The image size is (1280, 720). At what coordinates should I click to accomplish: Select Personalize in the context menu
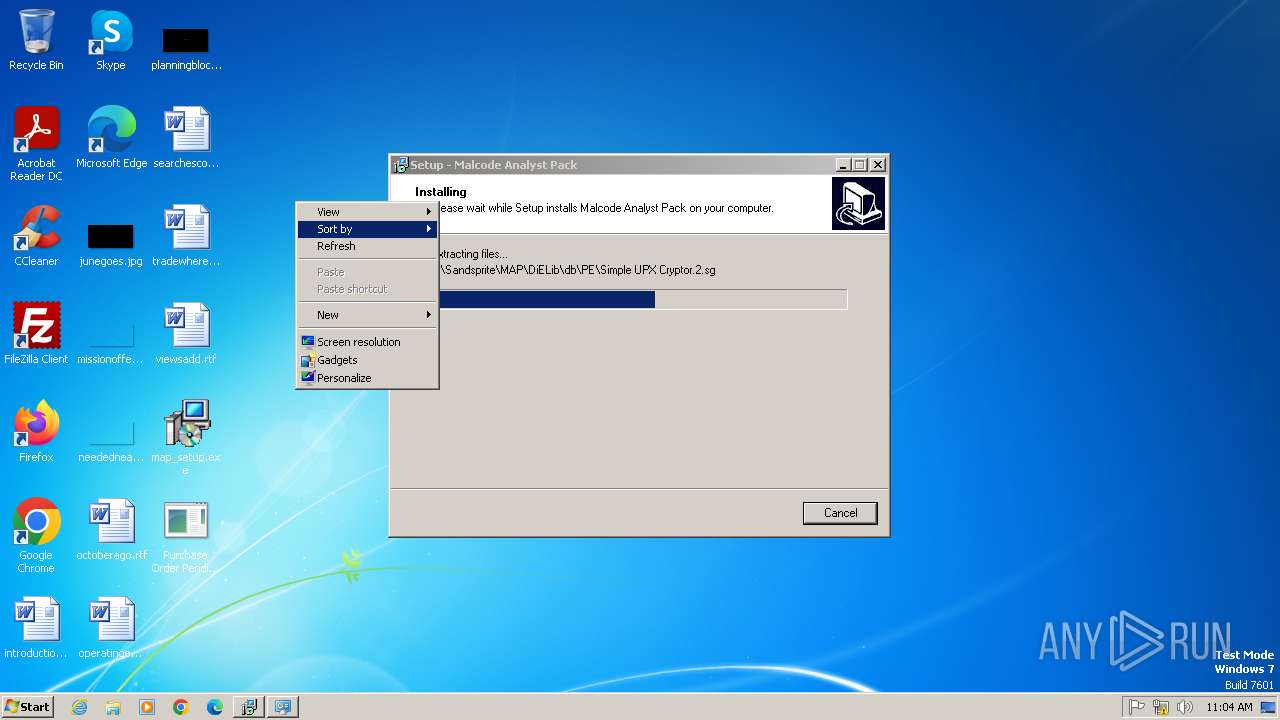coord(367,378)
